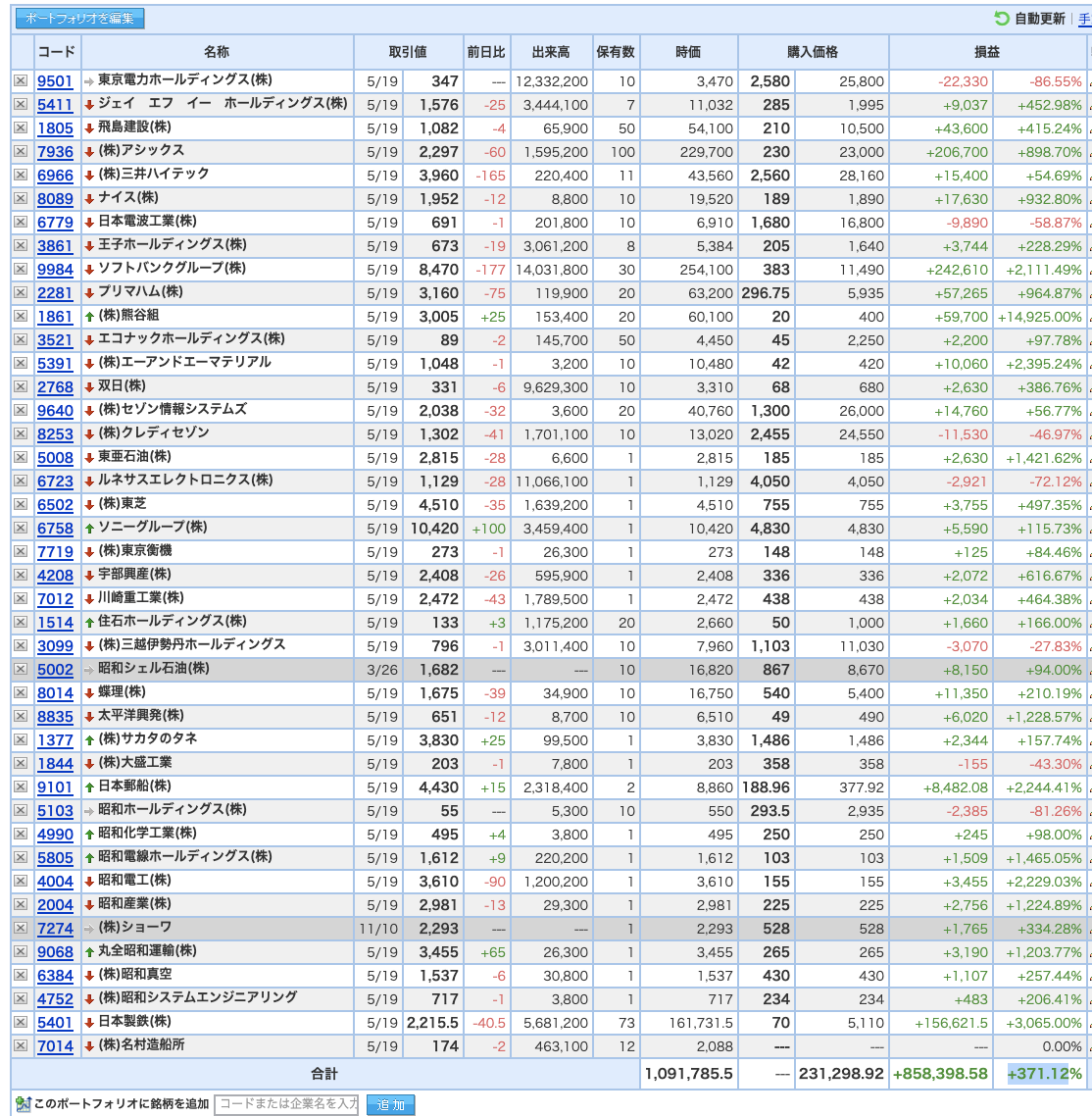
Task: Click the 保有数 column header
Action: 616,52
